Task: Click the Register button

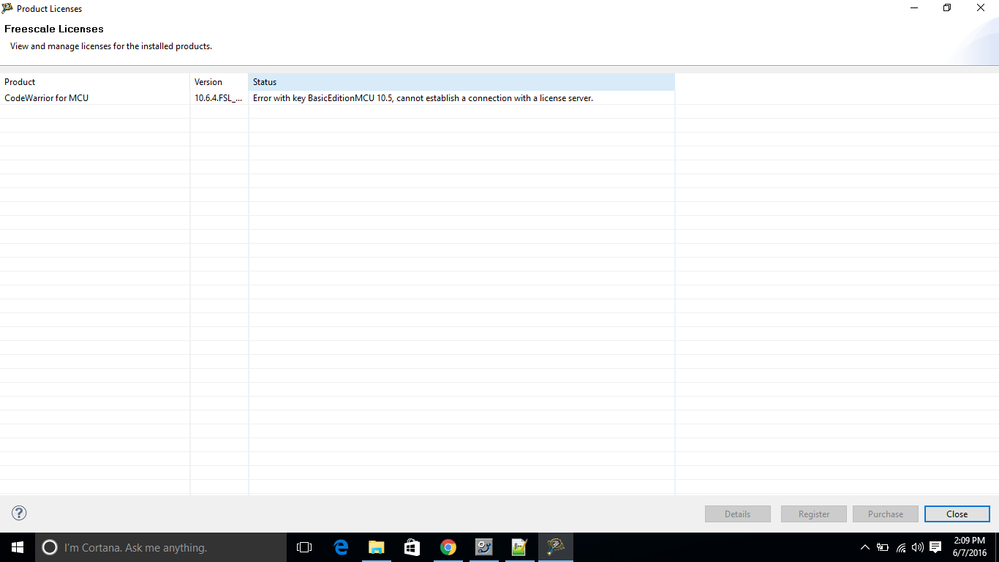Action: click(x=814, y=514)
